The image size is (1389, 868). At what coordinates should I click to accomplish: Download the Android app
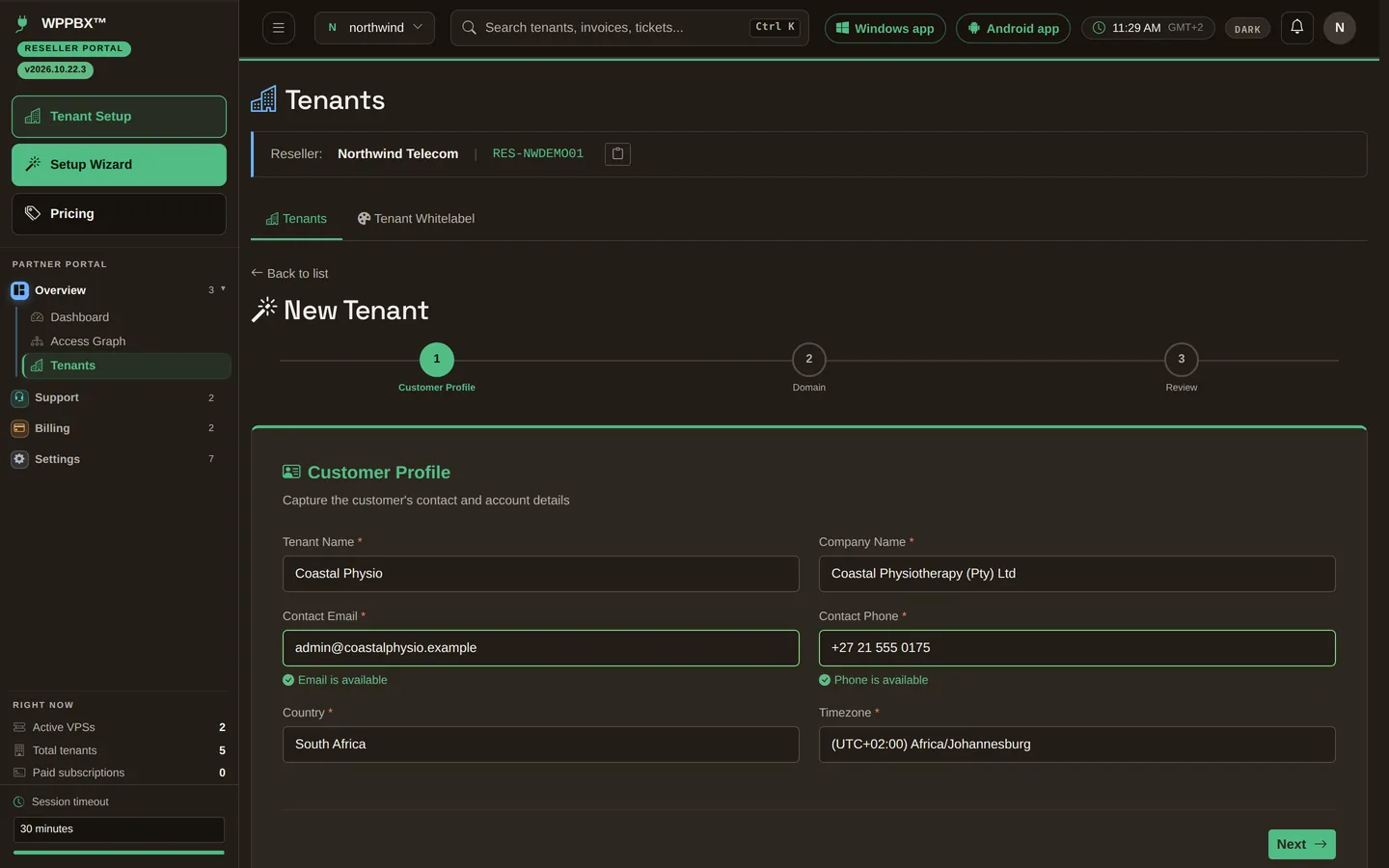click(1013, 28)
